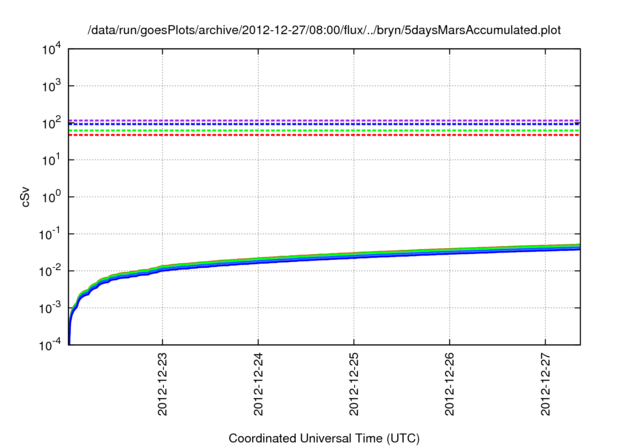Click the 10^-1 y-axis tick label
Image resolution: width=640 pixels, height=448 pixels.
[x=50, y=234]
